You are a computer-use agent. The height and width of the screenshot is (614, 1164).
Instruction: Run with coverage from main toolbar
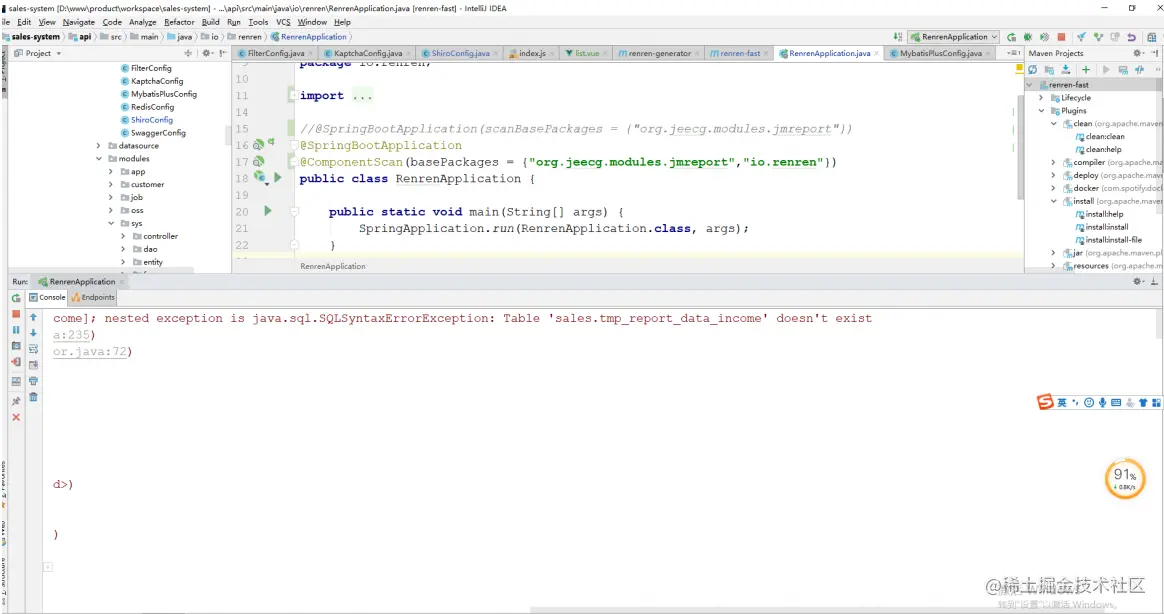(1044, 37)
